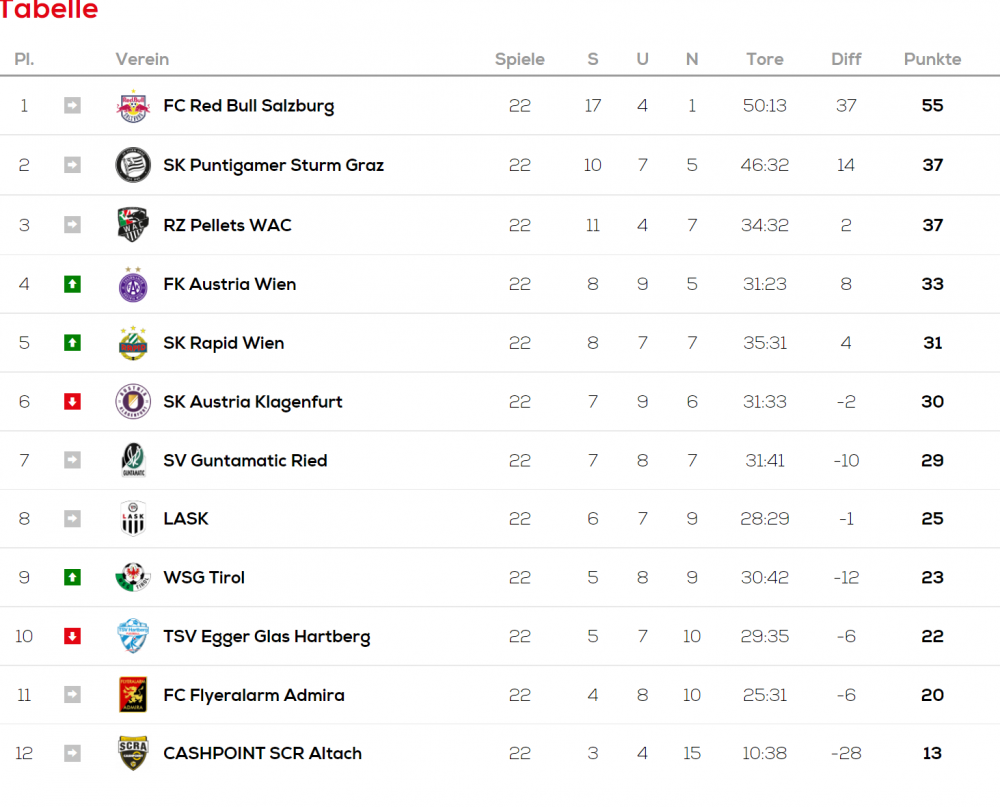Click the SK Austria Klagenfurt logo
Viewport: 1000px width, 807px height.
click(133, 402)
